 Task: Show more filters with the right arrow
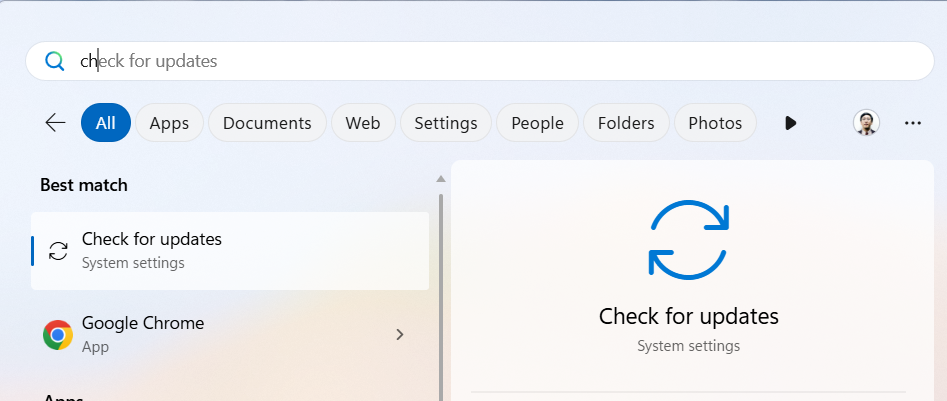pyautogui.click(x=790, y=123)
